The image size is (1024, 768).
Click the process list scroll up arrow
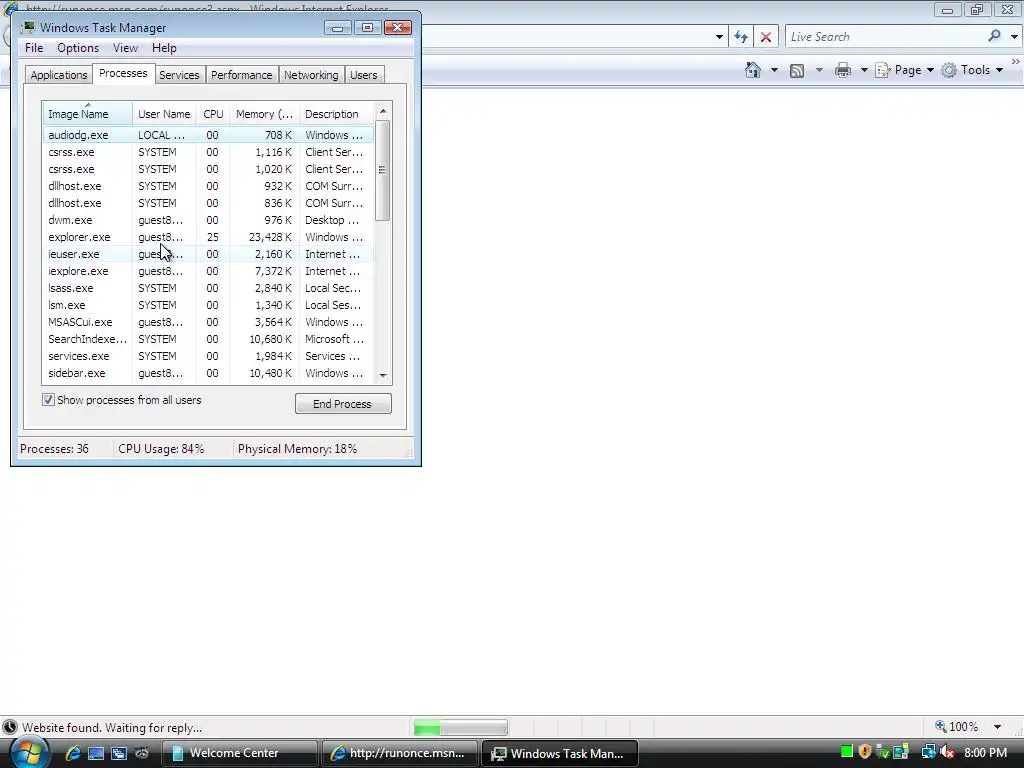383,111
